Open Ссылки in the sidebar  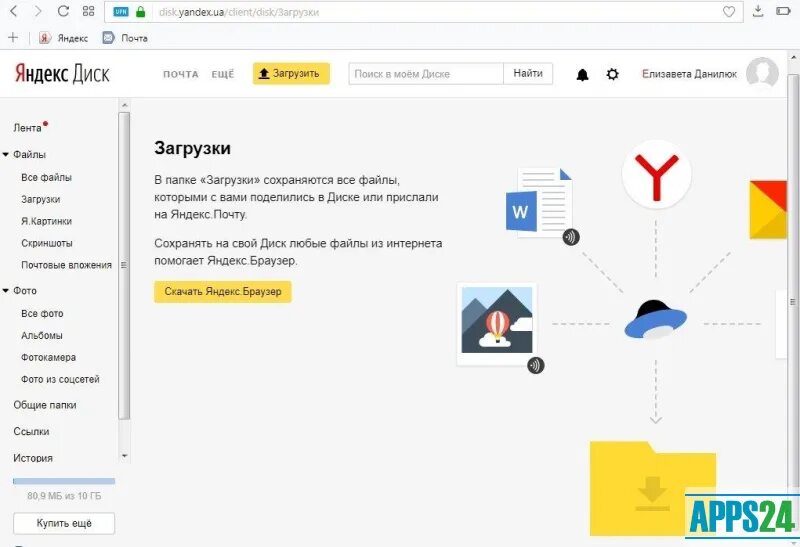(x=32, y=432)
